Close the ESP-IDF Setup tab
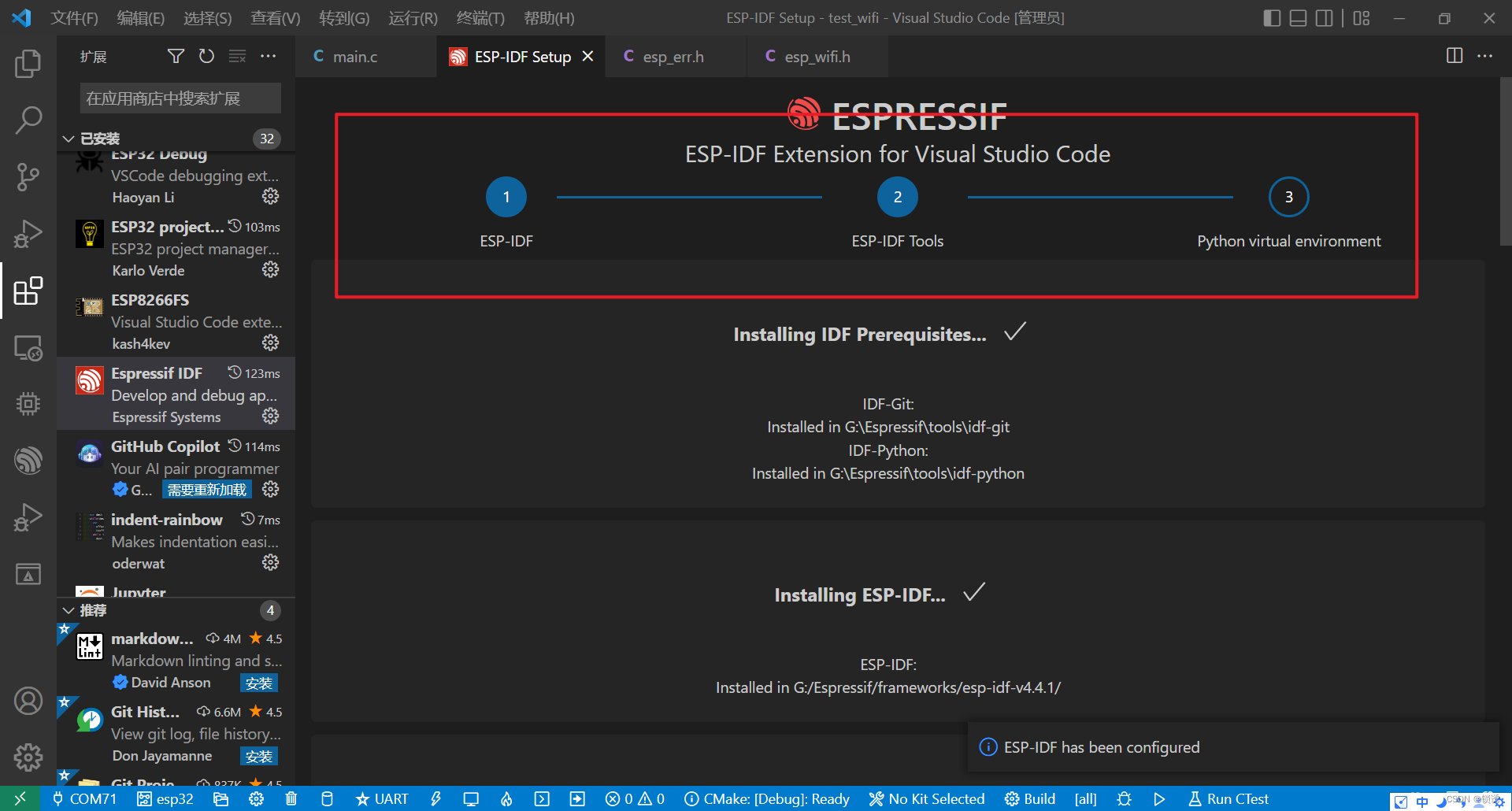This screenshot has height=811, width=1512. click(x=587, y=56)
